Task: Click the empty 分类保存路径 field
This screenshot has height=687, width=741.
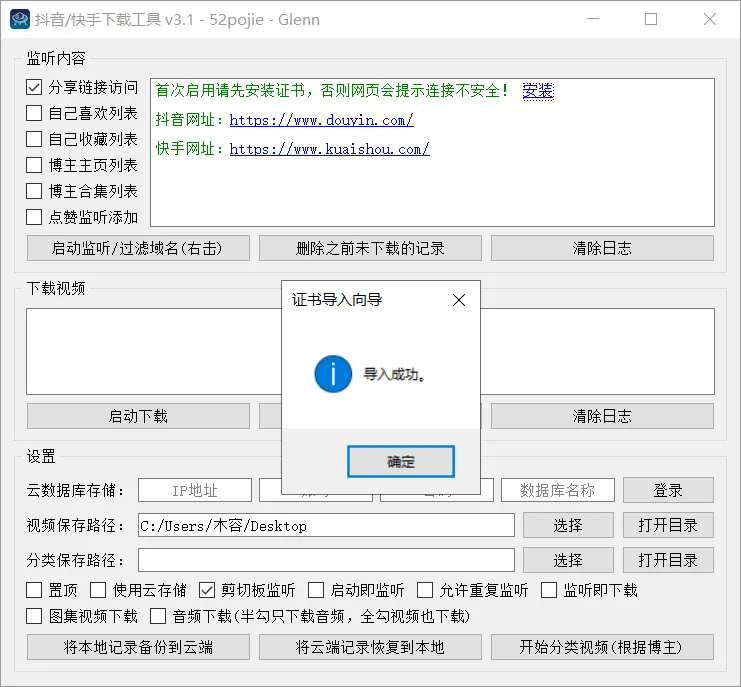Action: click(x=326, y=560)
